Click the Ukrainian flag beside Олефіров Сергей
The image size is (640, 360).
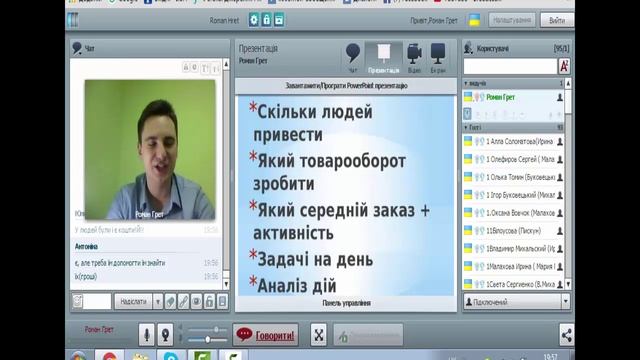(468, 159)
